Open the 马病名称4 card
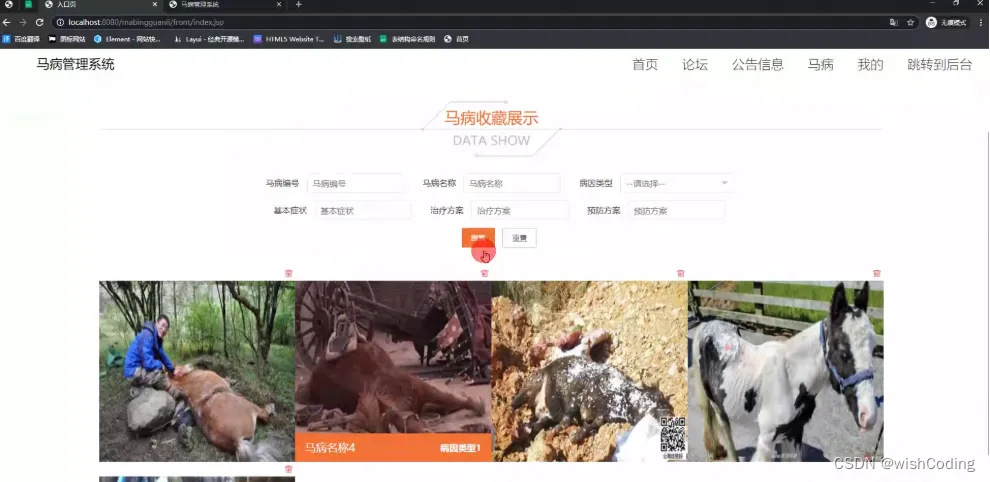 pos(393,371)
